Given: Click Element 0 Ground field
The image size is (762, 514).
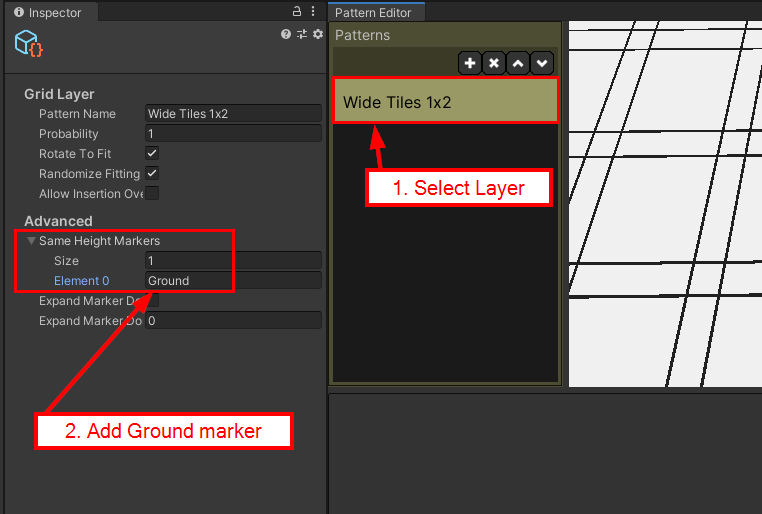Looking at the screenshot, I should coord(233,281).
